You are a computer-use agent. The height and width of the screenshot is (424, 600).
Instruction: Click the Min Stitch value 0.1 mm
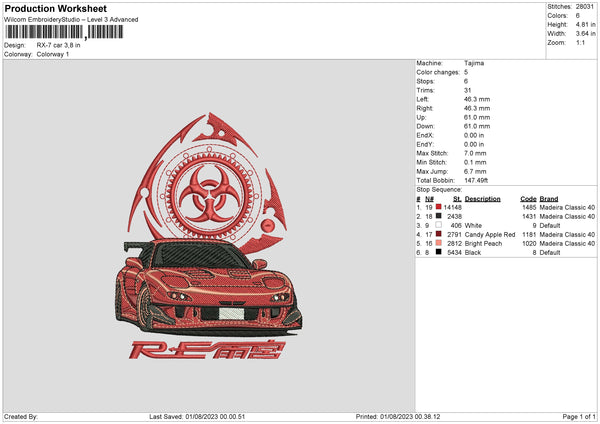(x=475, y=162)
